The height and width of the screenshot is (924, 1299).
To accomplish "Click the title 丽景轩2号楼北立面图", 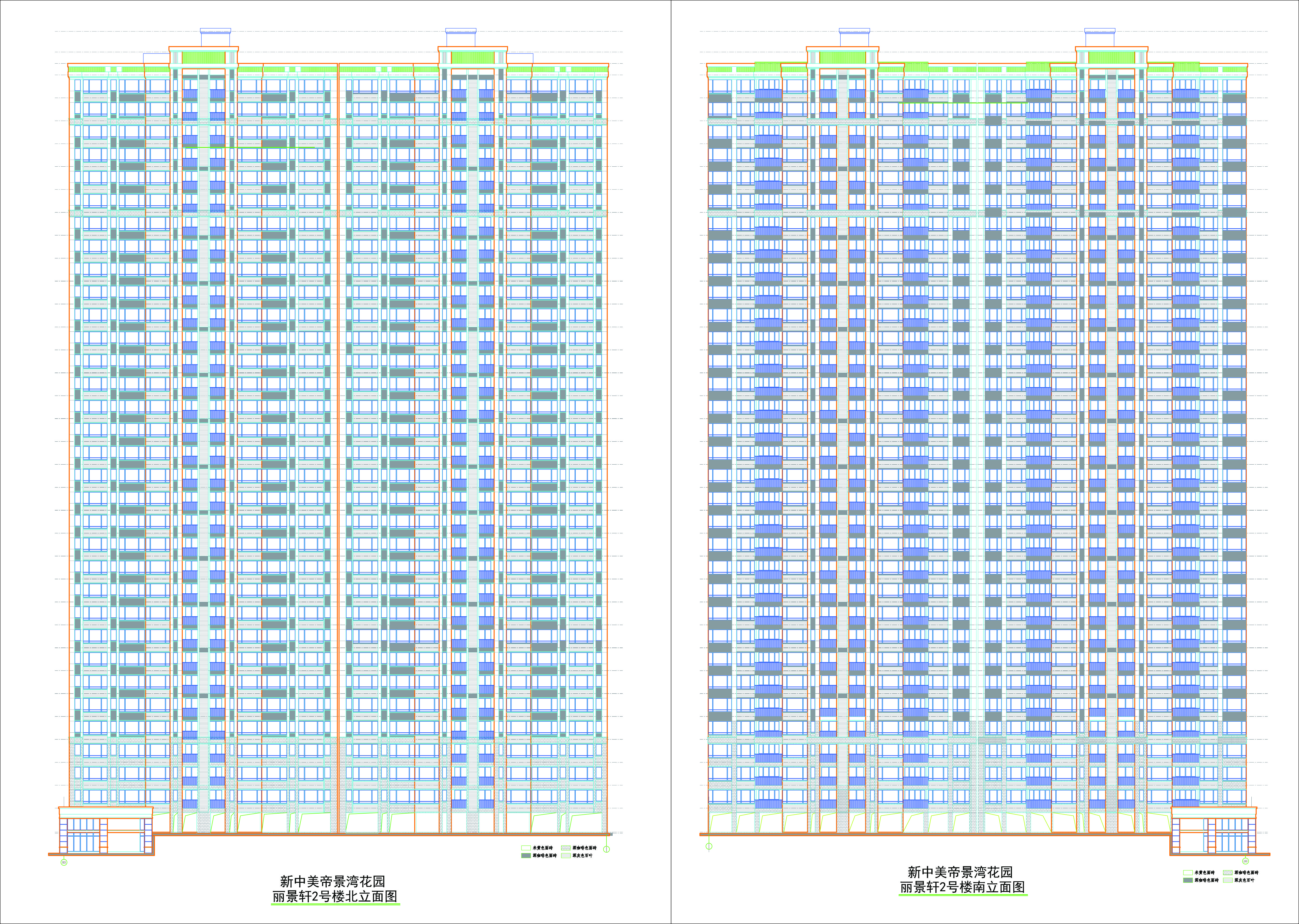I will pyautogui.click(x=334, y=897).
